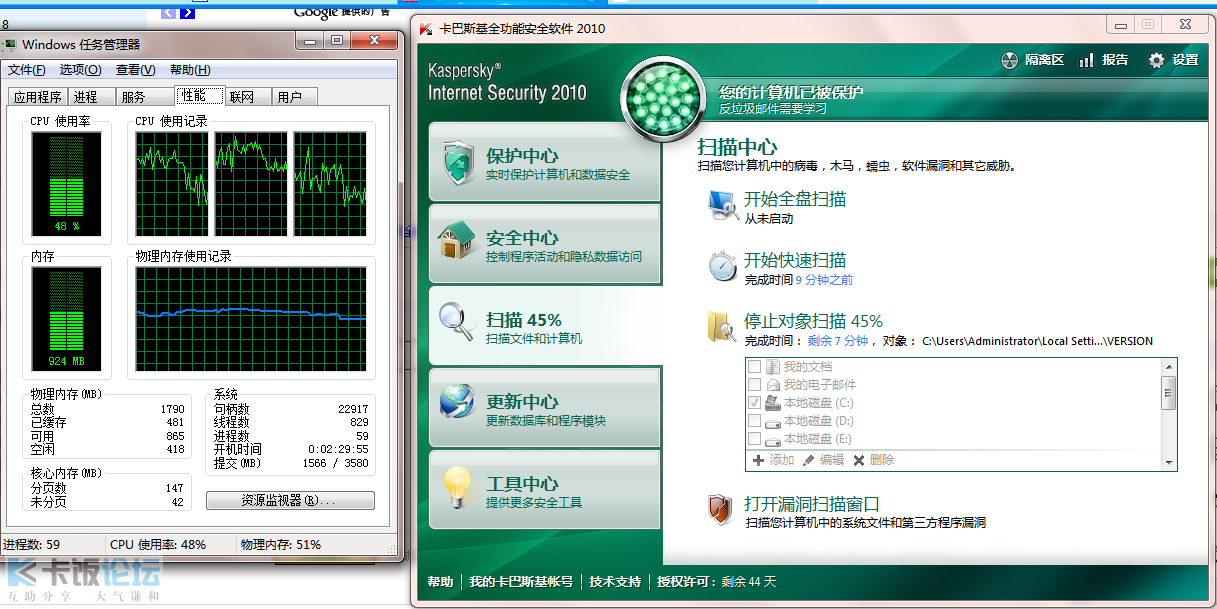
Task: Click the CPU 使用率 48 % meter
Action: 66,184
